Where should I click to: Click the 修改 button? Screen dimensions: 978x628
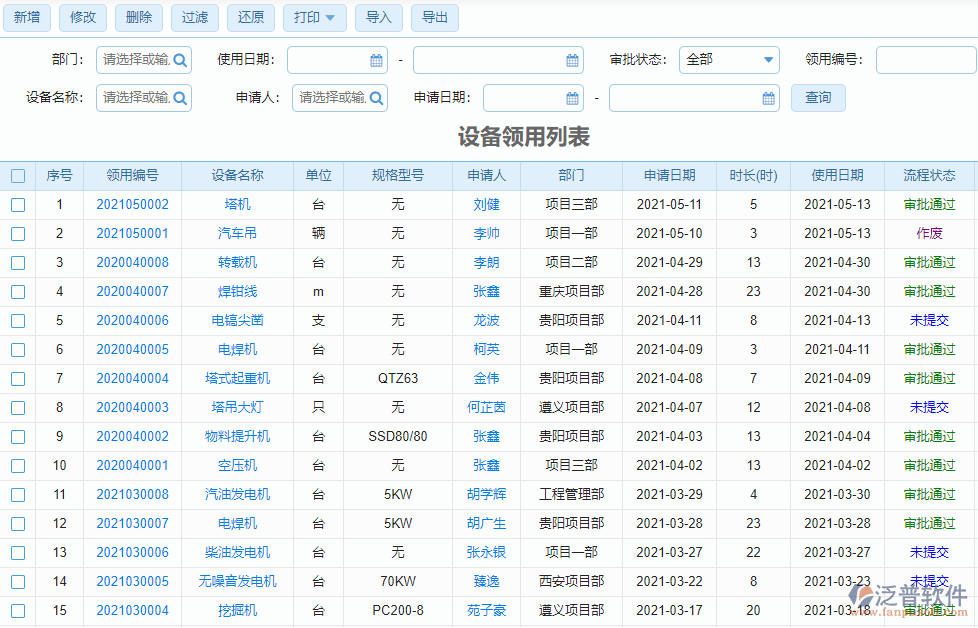(82, 18)
